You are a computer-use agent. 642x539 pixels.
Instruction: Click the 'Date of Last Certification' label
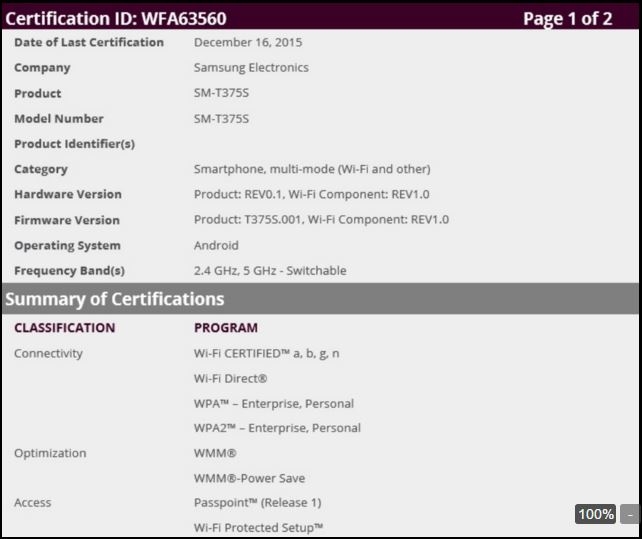click(89, 42)
